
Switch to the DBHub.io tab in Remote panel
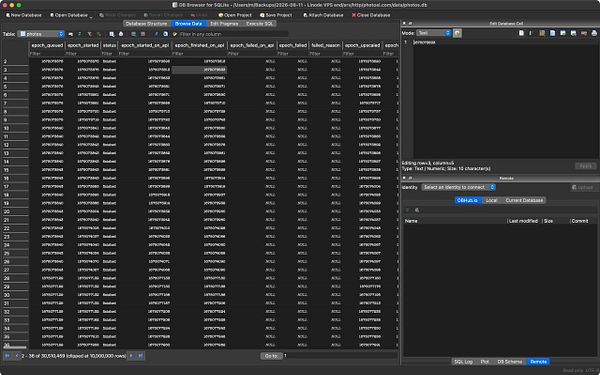(x=468, y=201)
